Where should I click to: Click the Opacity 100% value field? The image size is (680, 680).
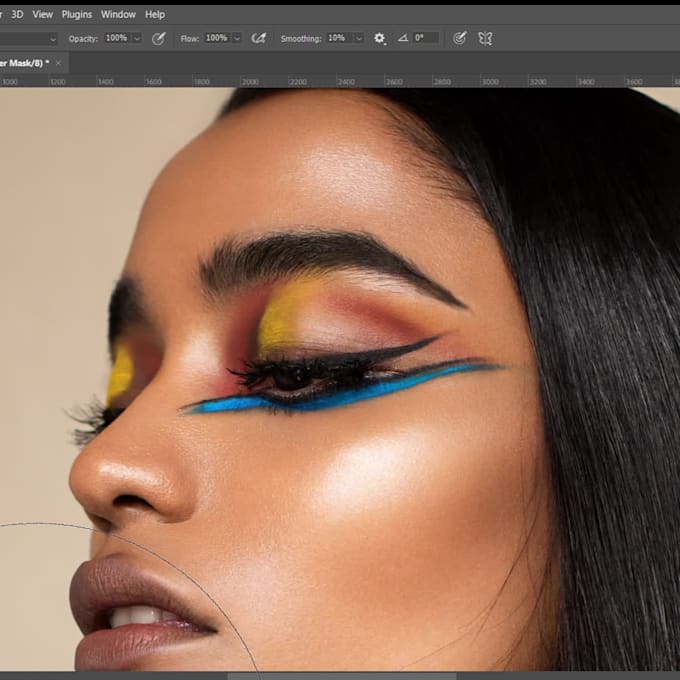tap(117, 38)
